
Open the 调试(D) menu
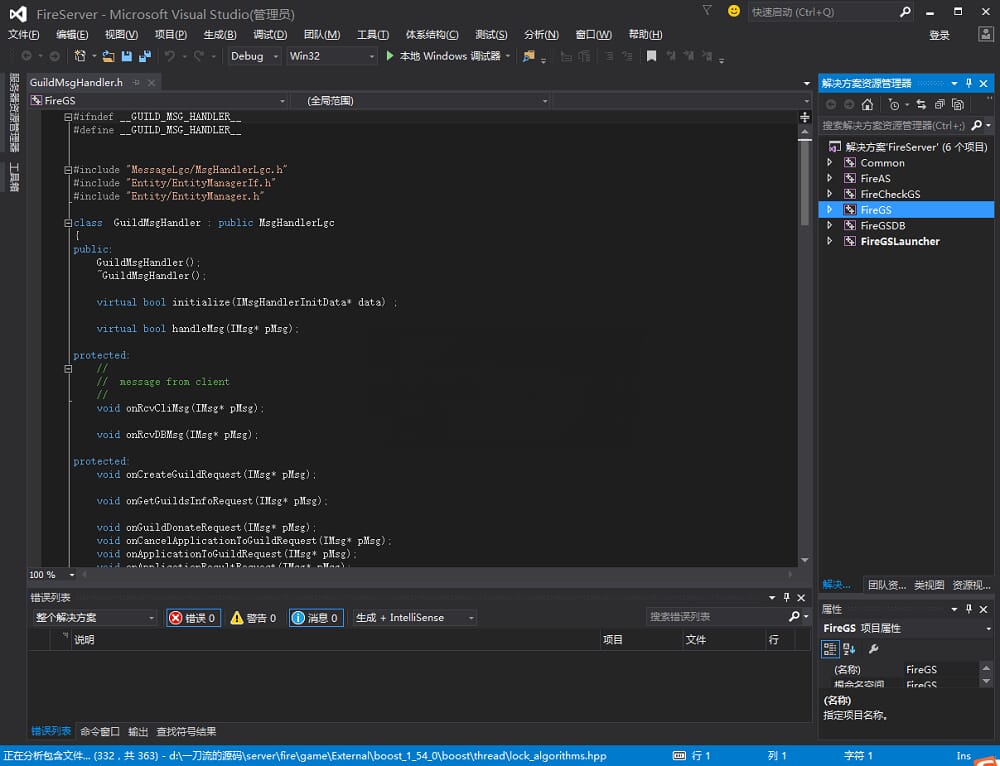[x=270, y=34]
